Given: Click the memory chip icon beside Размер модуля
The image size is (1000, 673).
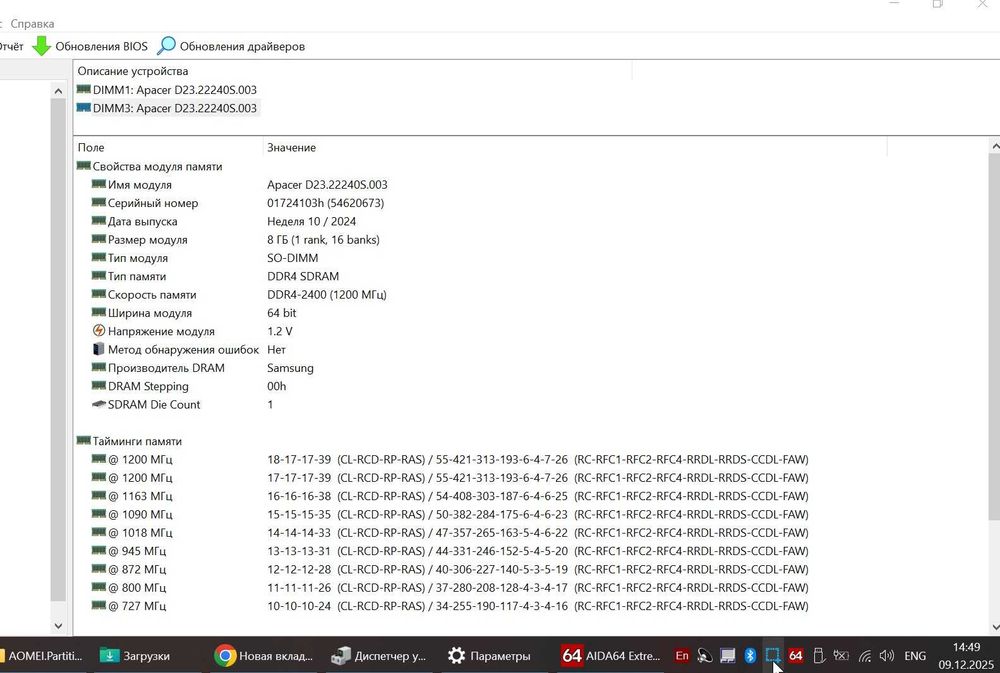Looking at the screenshot, I should 98,239.
